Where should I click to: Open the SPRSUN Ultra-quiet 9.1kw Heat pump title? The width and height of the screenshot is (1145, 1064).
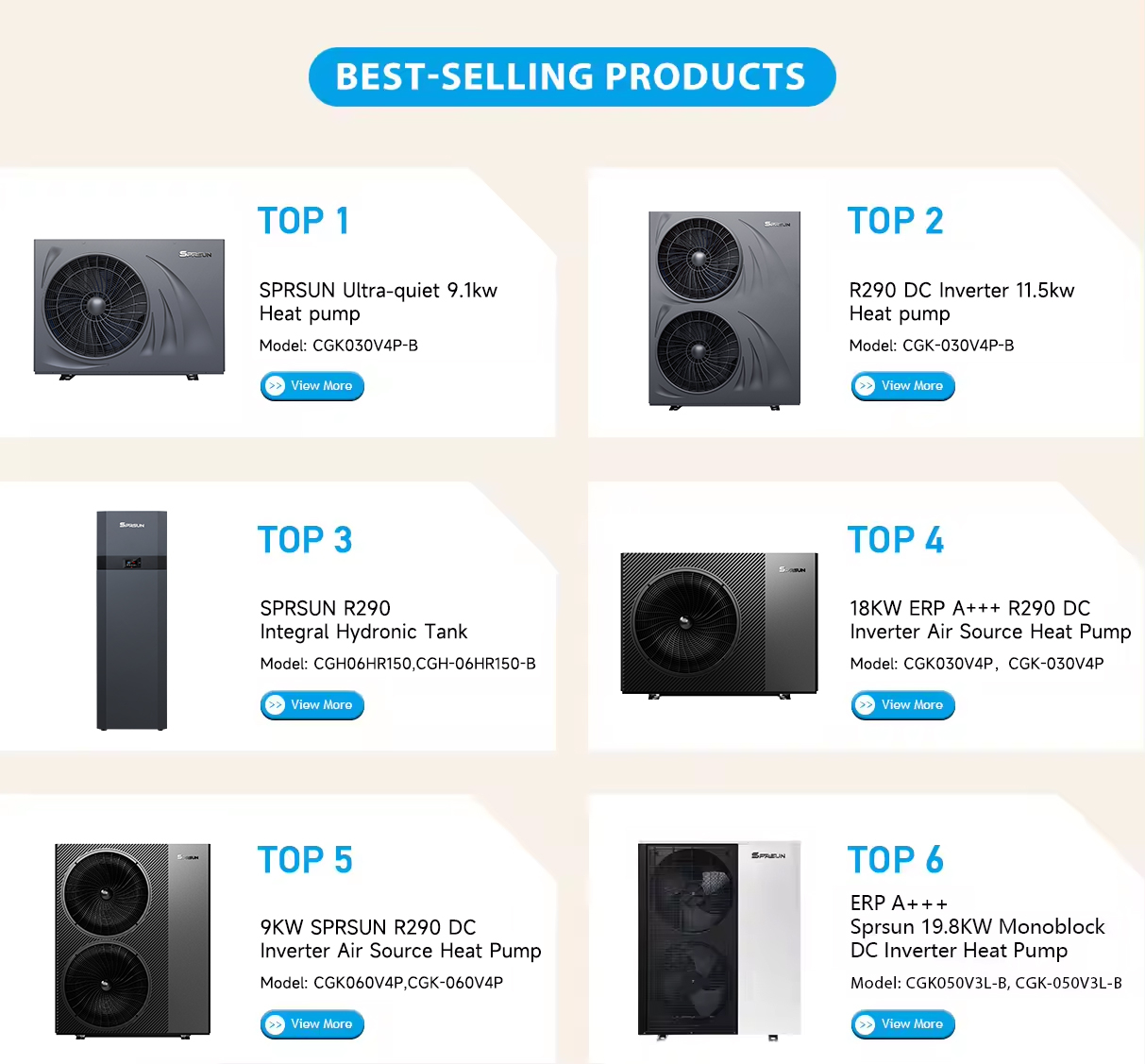378,302
